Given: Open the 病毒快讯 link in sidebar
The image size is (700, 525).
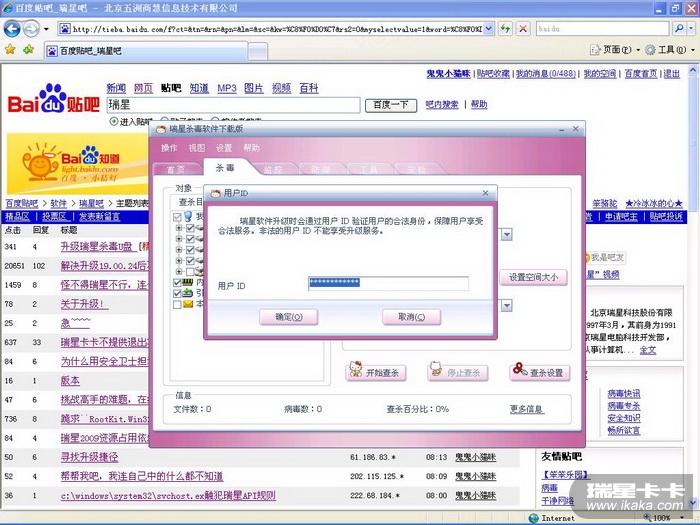Looking at the screenshot, I should pyautogui.click(x=624, y=394).
